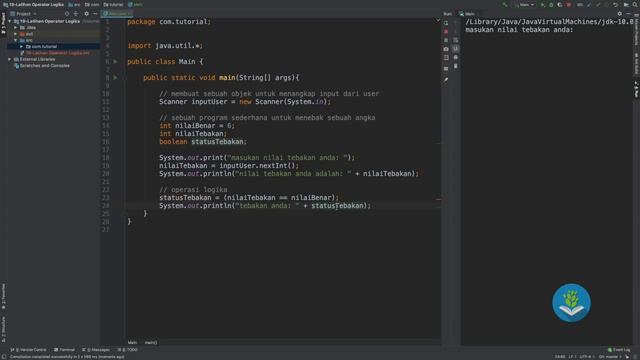
Task: Click the Search Everywhere magnifier icon
Action: pos(635,4)
